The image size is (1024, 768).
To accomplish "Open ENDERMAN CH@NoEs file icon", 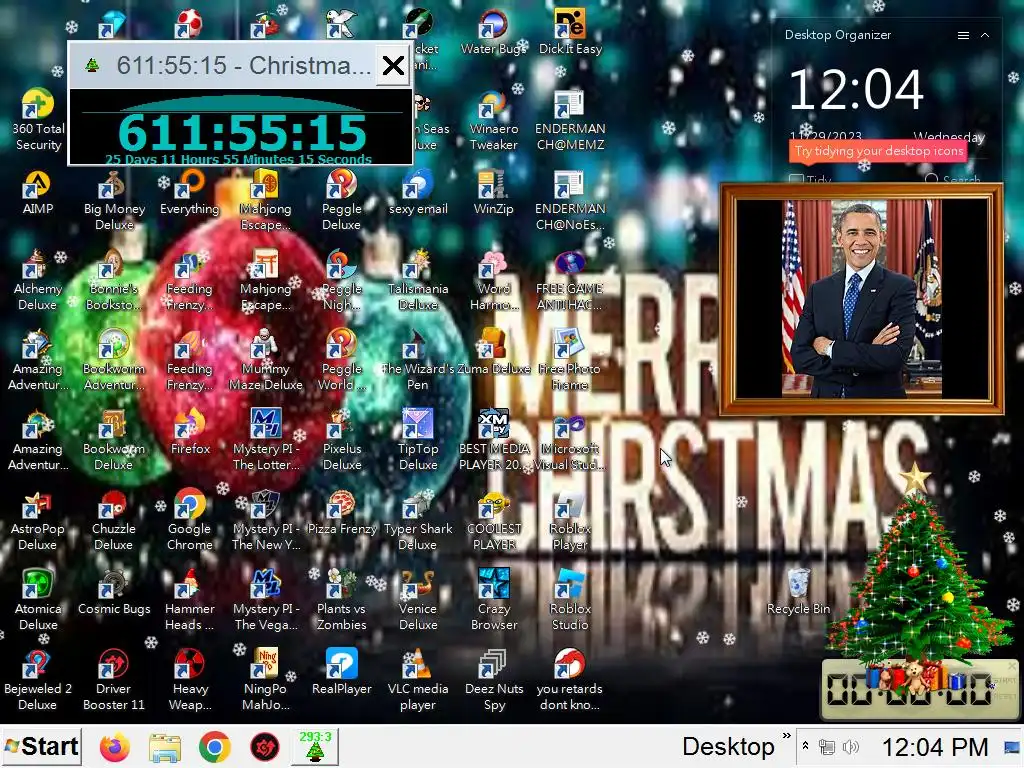I will tap(570, 200).
